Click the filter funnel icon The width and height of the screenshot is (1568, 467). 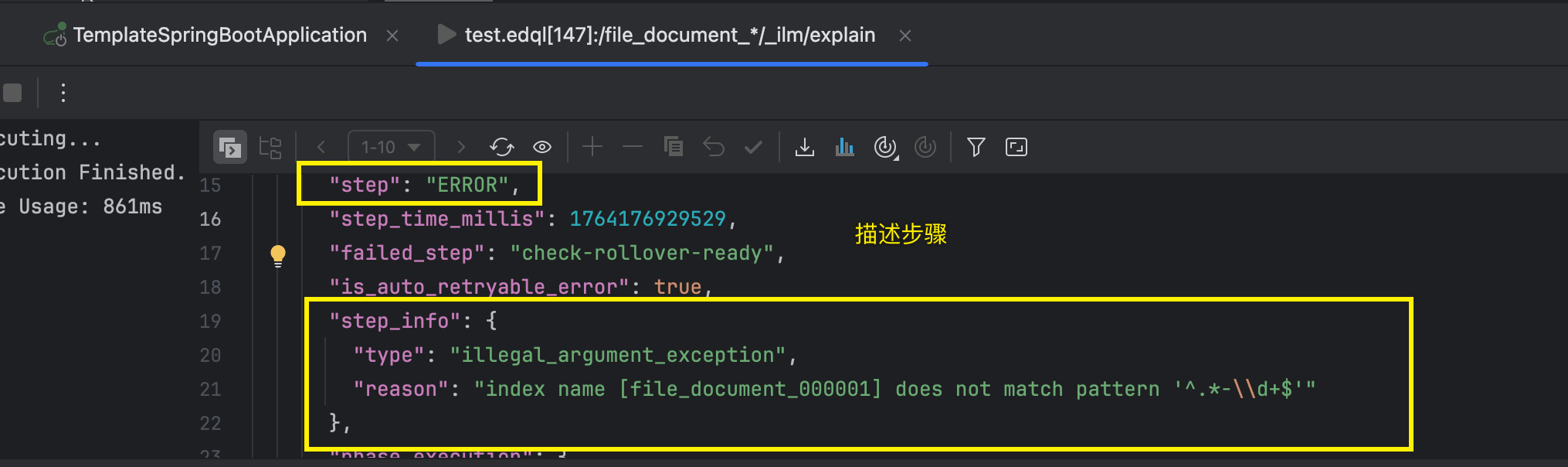pyautogui.click(x=976, y=147)
